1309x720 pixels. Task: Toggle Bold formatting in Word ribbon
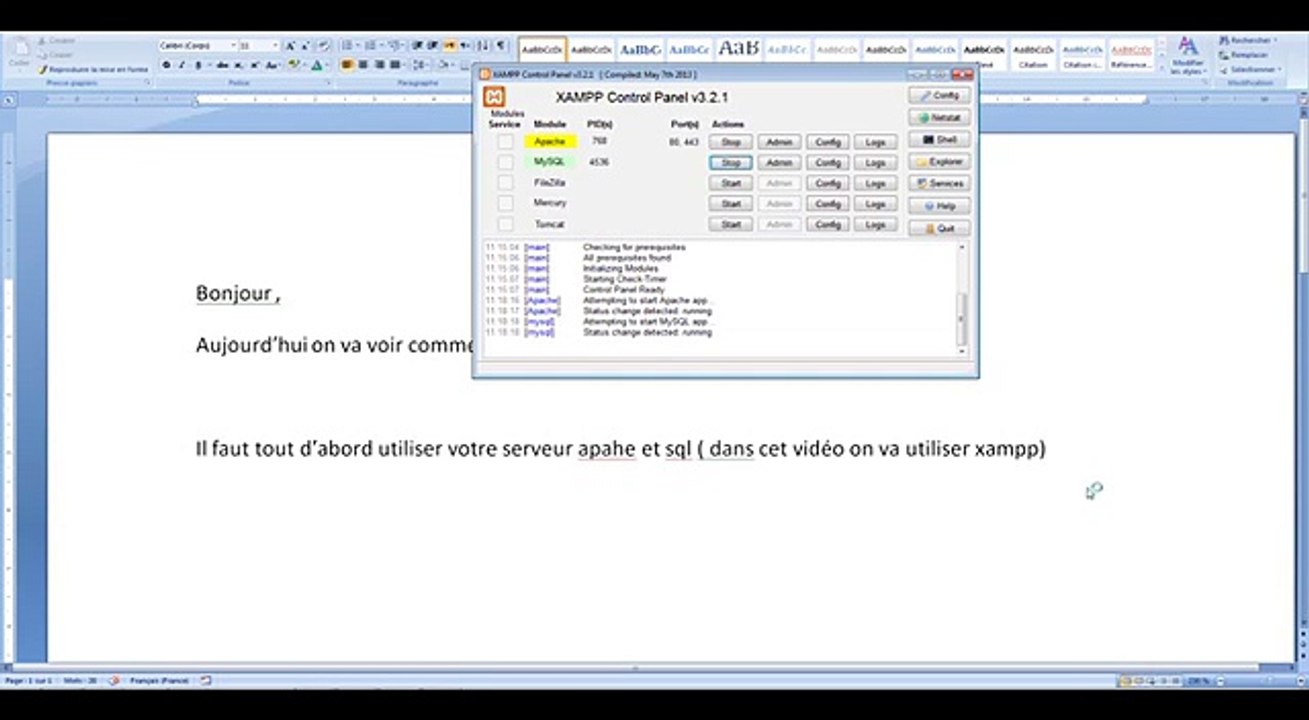click(167, 65)
